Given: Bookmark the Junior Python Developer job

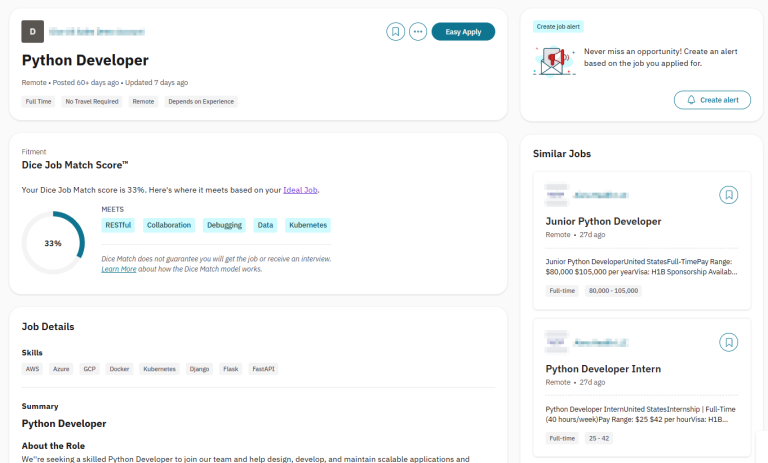Looking at the screenshot, I should click(728, 195).
